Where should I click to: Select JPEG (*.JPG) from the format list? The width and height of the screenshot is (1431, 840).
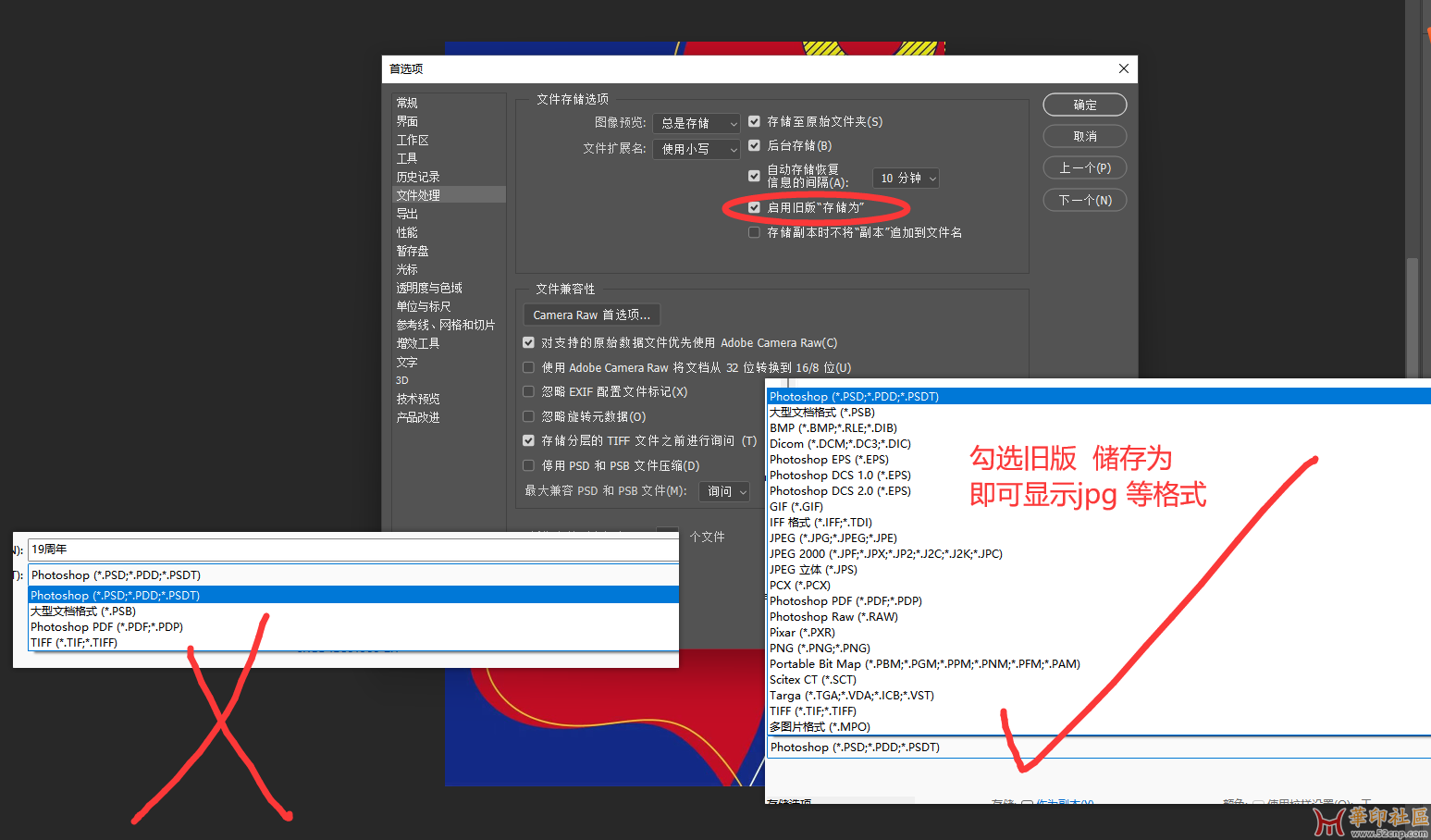(x=833, y=537)
